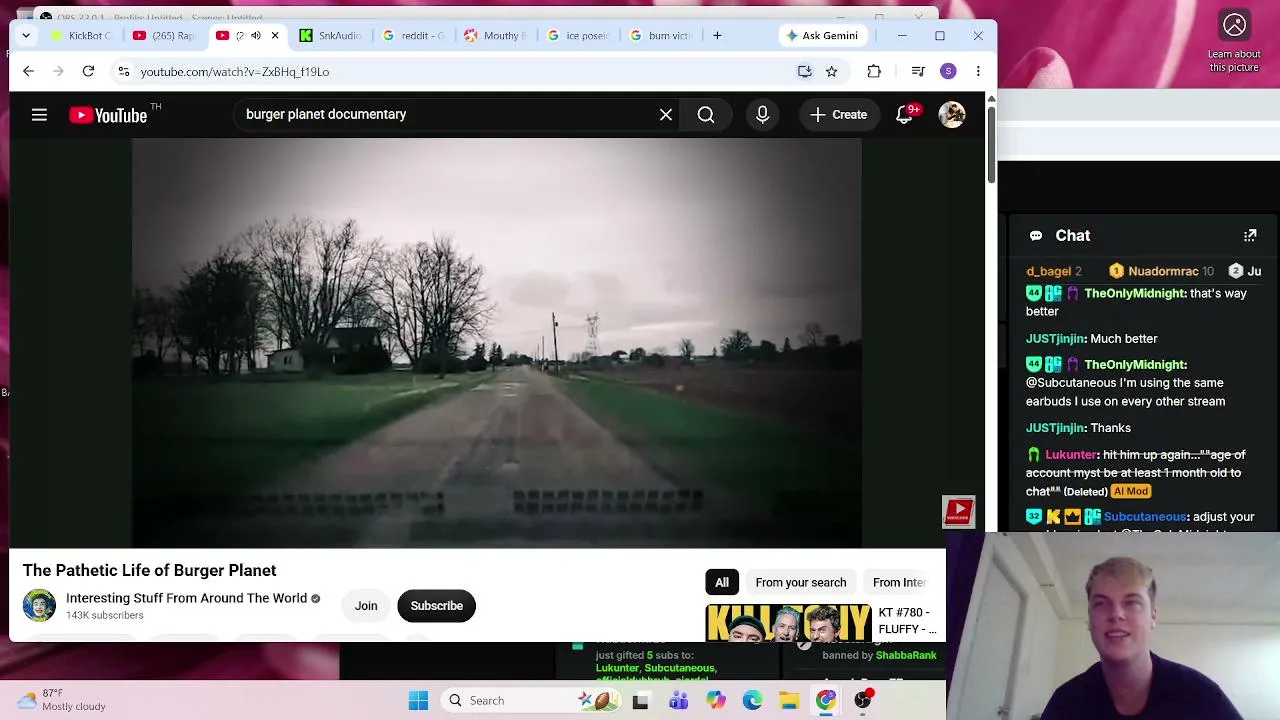
Task: Open Task View on the taskbar
Action: point(640,700)
